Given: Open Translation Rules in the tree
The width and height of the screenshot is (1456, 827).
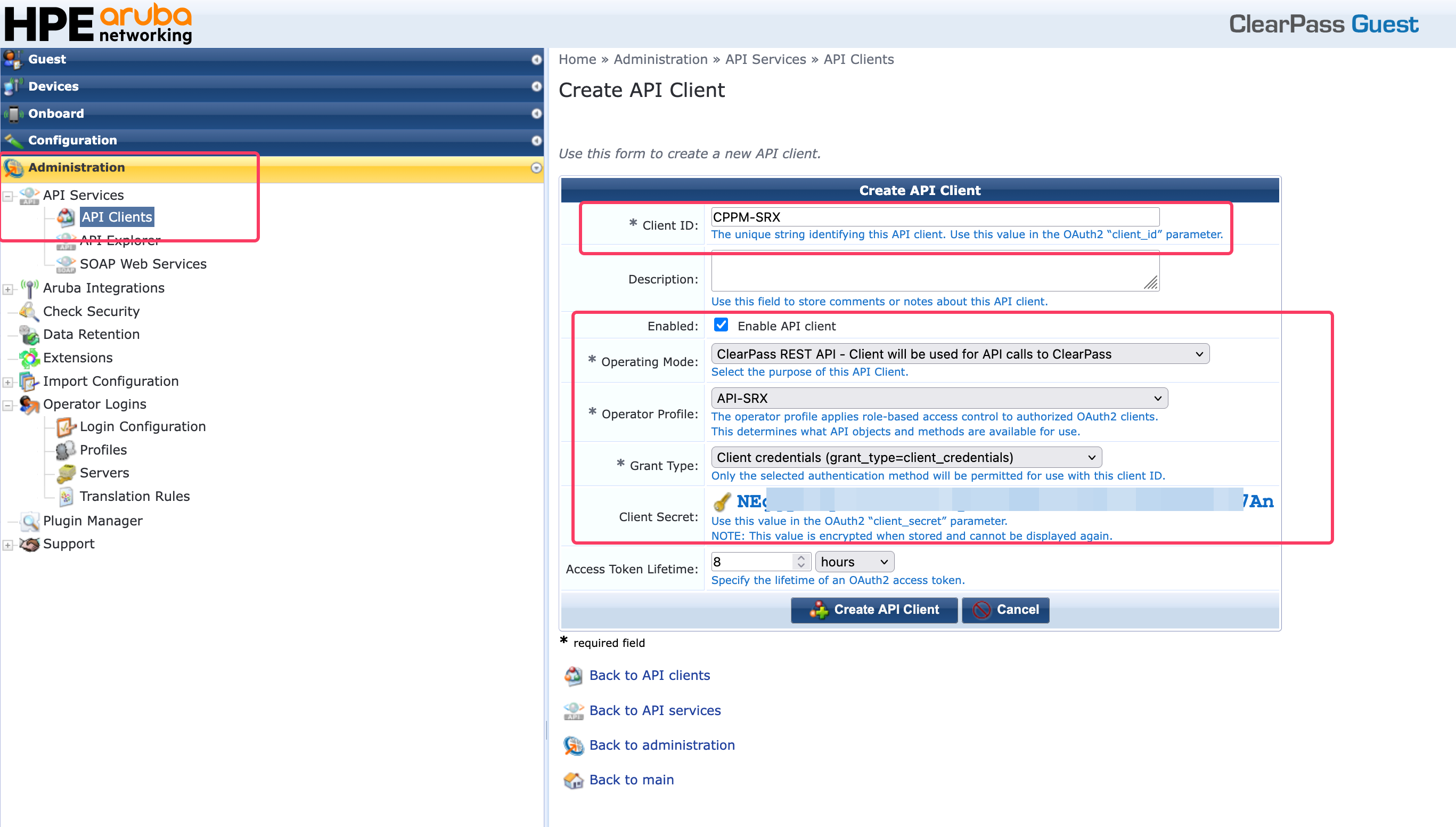Looking at the screenshot, I should (135, 497).
